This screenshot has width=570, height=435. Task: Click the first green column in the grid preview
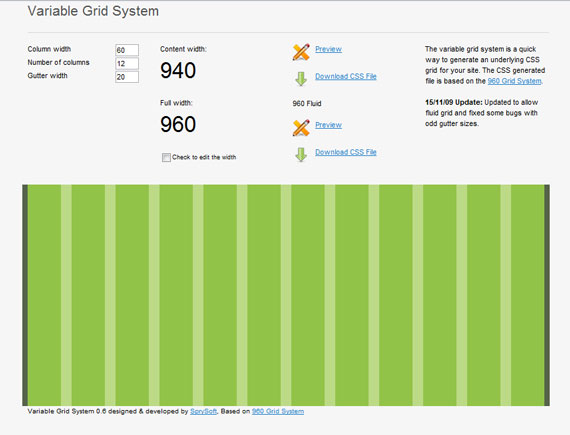[44, 295]
